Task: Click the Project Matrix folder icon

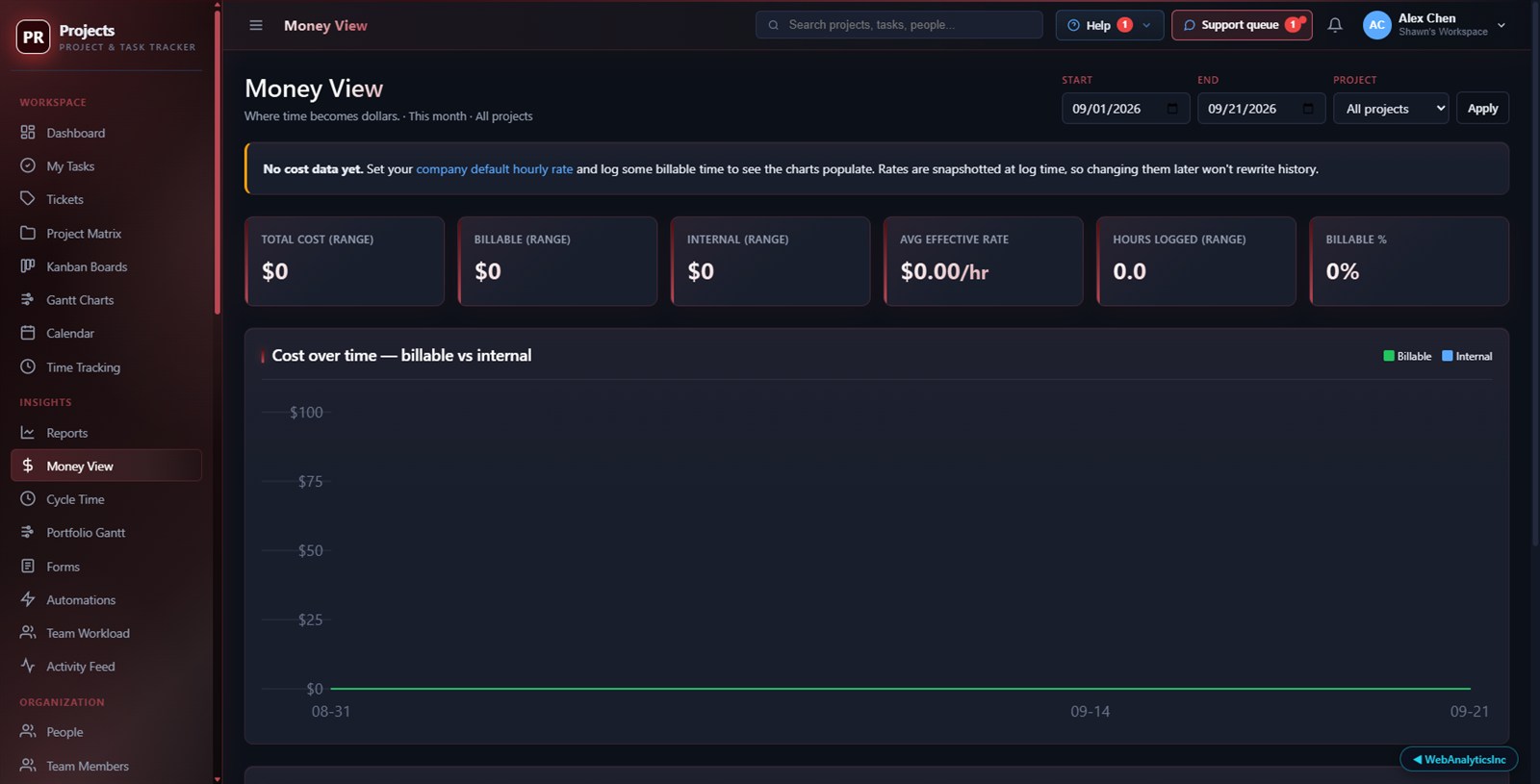Action: coord(28,233)
